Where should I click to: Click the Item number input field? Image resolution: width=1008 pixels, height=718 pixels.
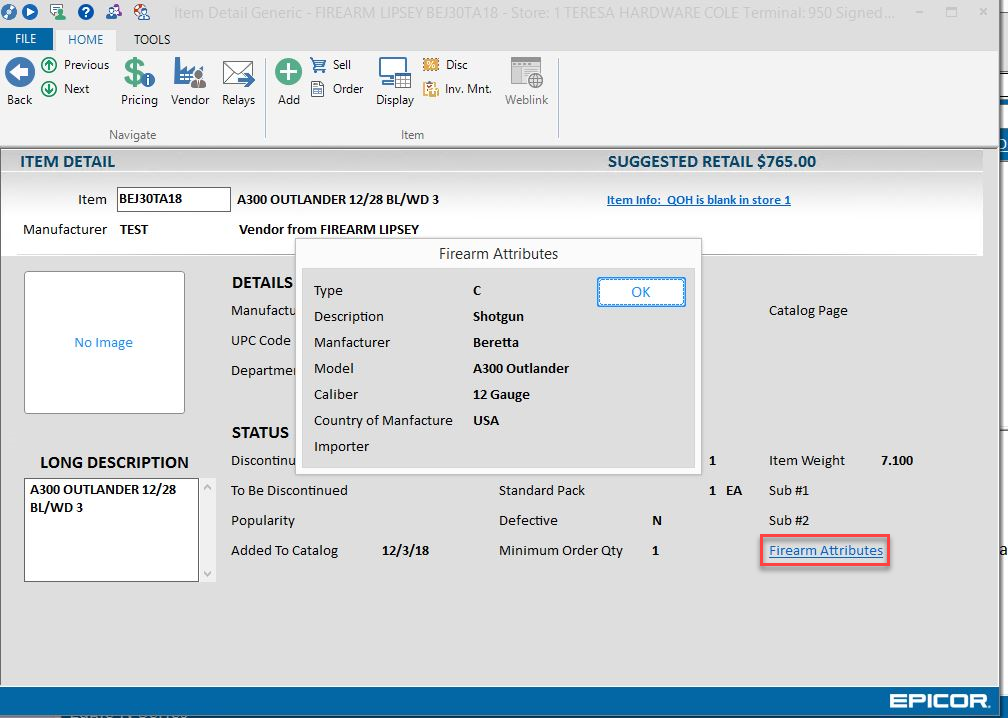173,199
